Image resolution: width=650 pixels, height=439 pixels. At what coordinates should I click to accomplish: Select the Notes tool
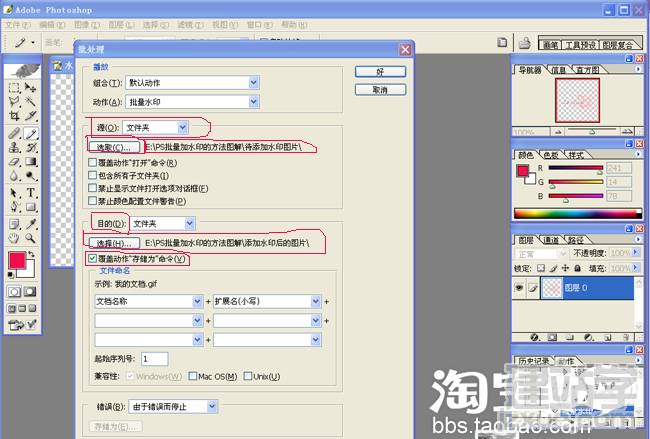[x=14, y=224]
